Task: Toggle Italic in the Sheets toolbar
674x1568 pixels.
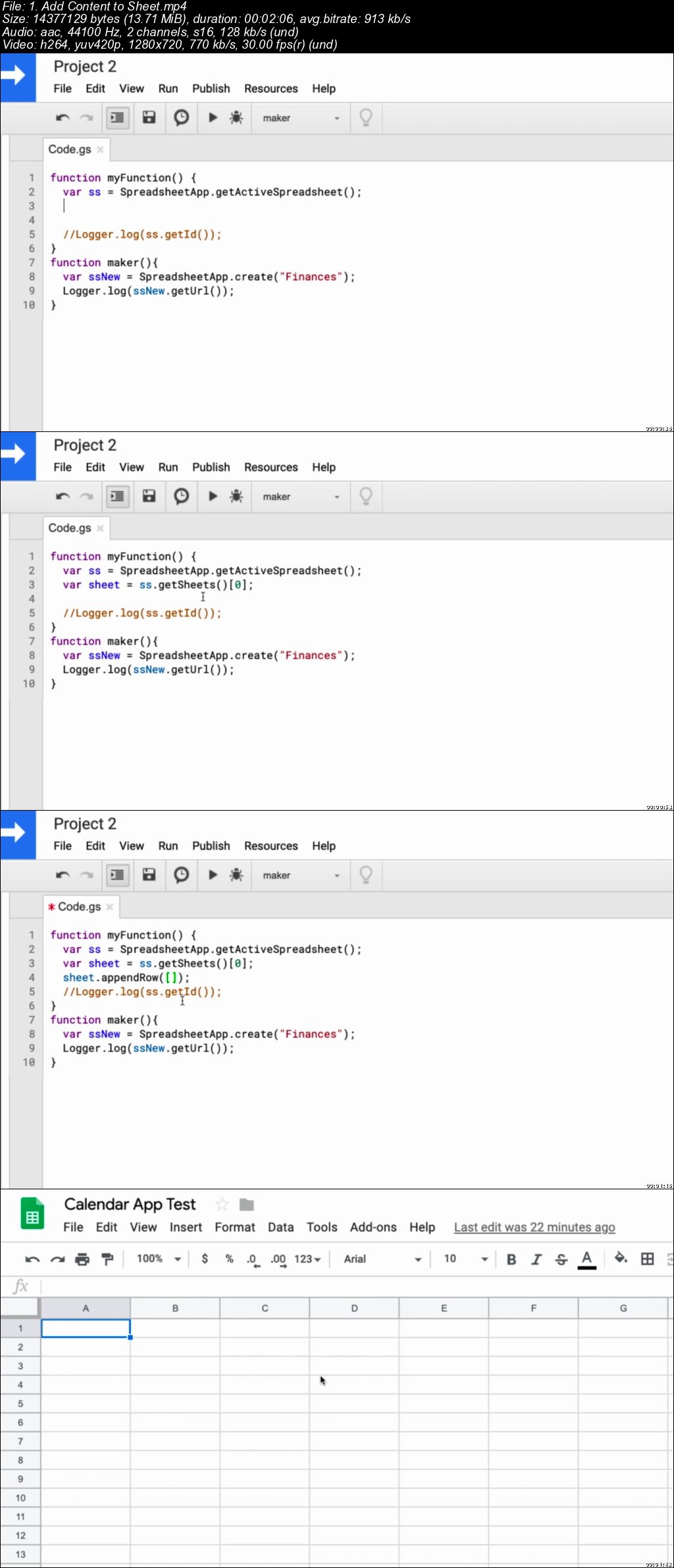Action: point(536,1259)
